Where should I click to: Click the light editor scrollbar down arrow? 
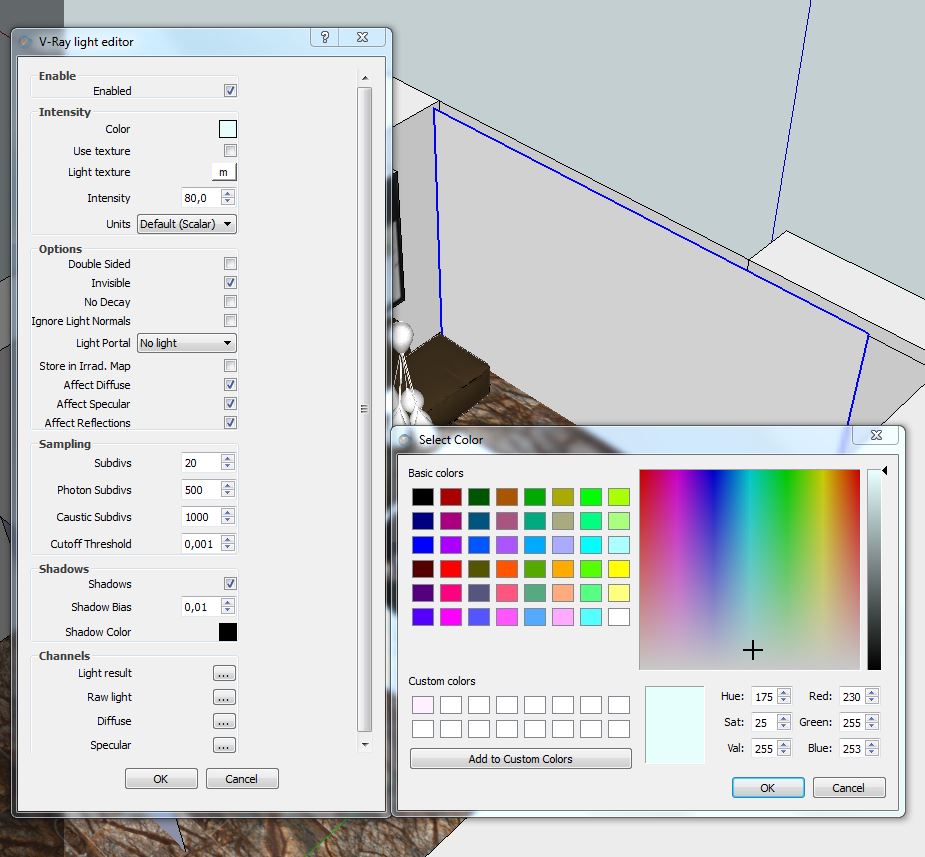(365, 744)
